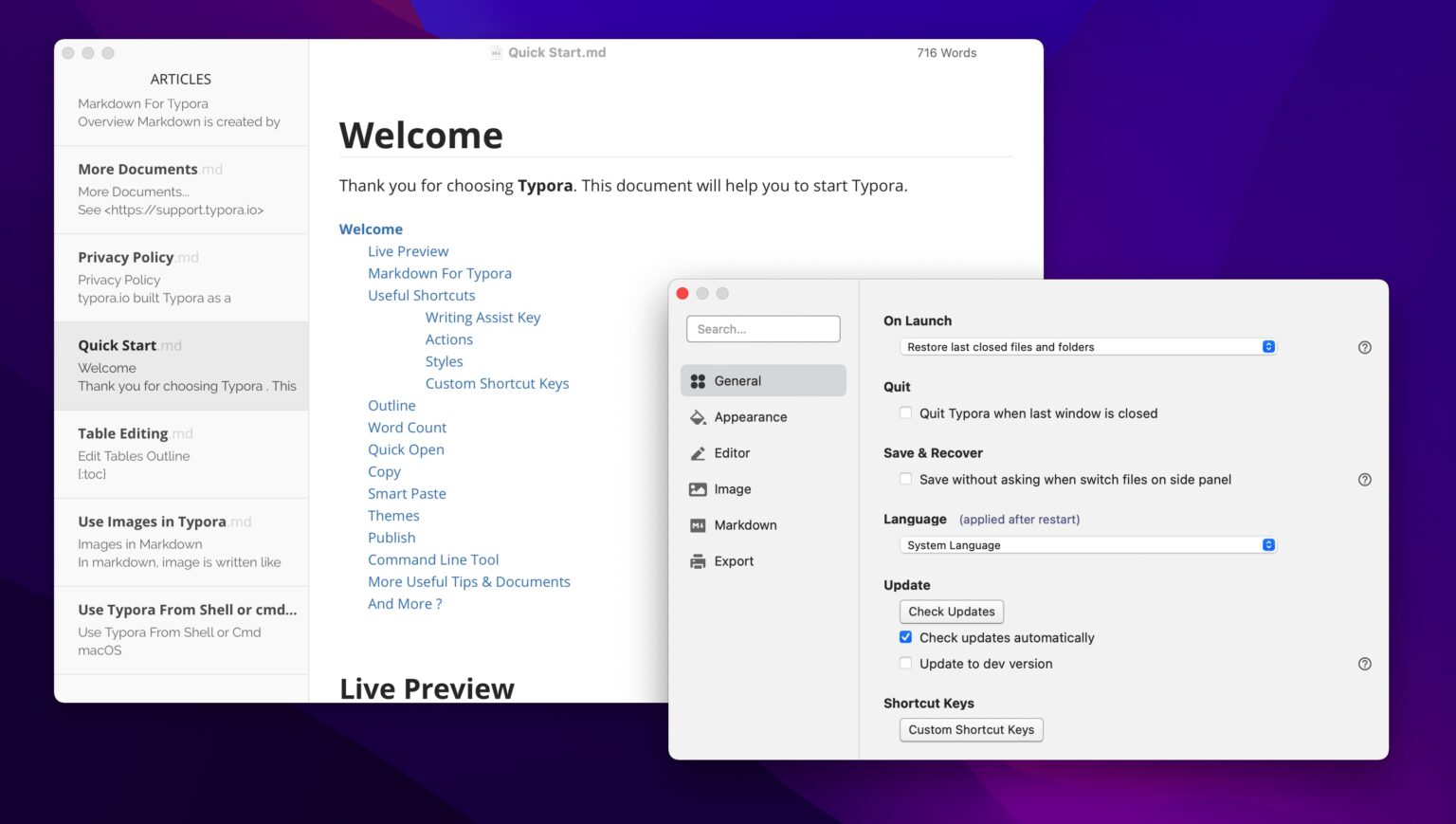Open Custom Shortcut Keys settings
Screen dimensions: 1456x824
pos(971,729)
